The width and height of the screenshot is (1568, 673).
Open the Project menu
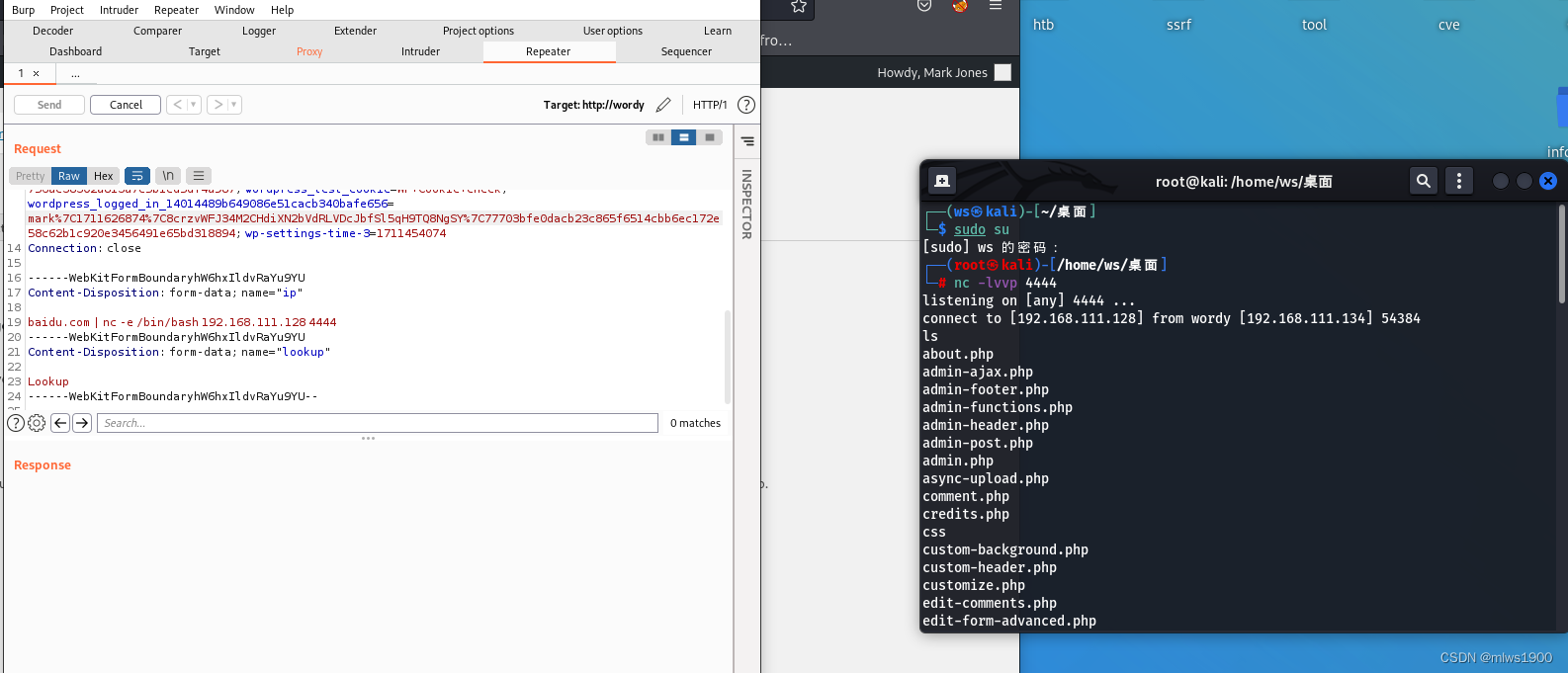point(67,10)
